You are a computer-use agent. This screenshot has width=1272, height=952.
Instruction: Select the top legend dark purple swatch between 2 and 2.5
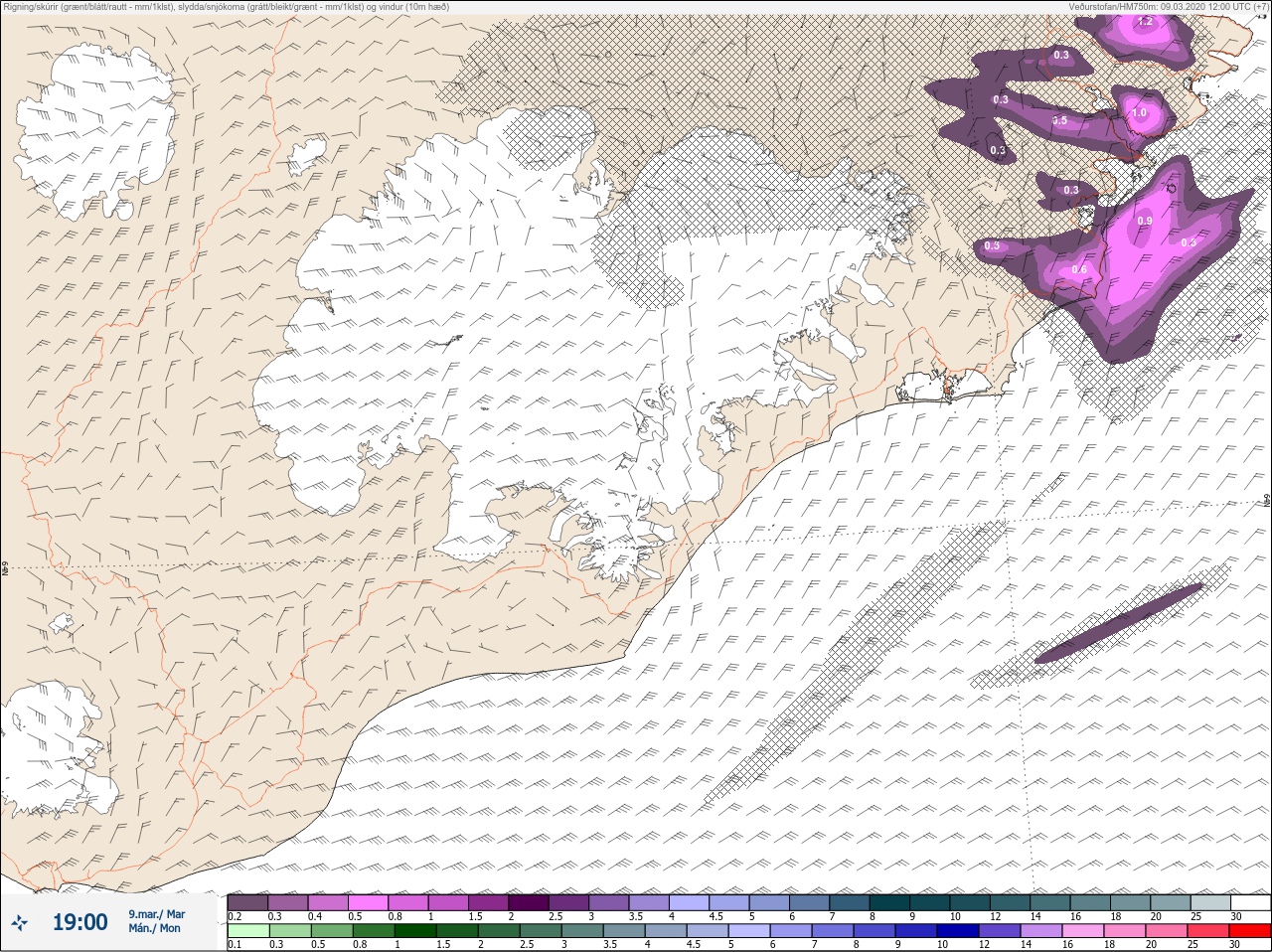click(529, 902)
